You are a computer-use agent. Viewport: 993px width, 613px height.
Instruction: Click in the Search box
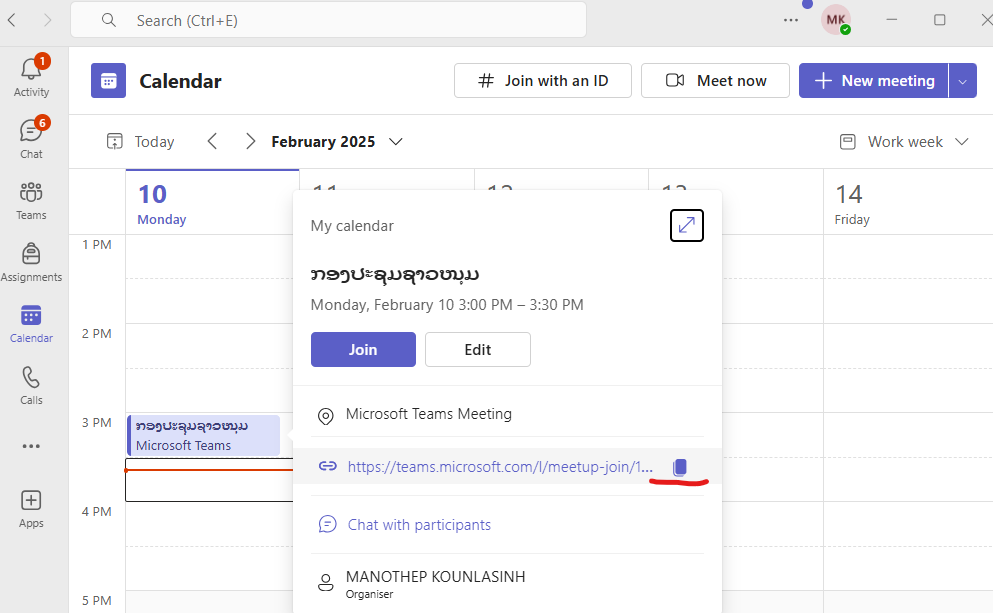click(330, 20)
